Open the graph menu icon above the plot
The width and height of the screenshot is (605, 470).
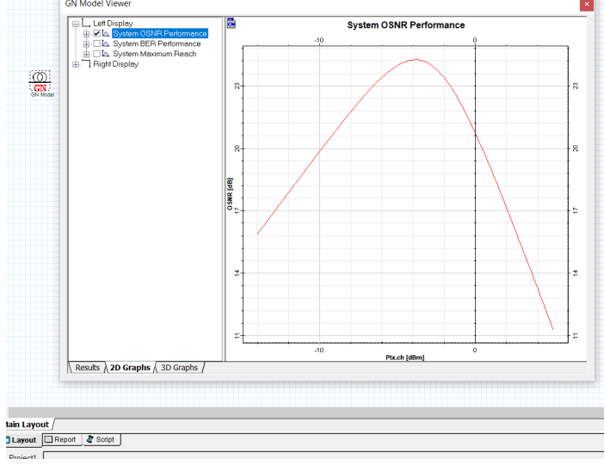pyautogui.click(x=231, y=23)
